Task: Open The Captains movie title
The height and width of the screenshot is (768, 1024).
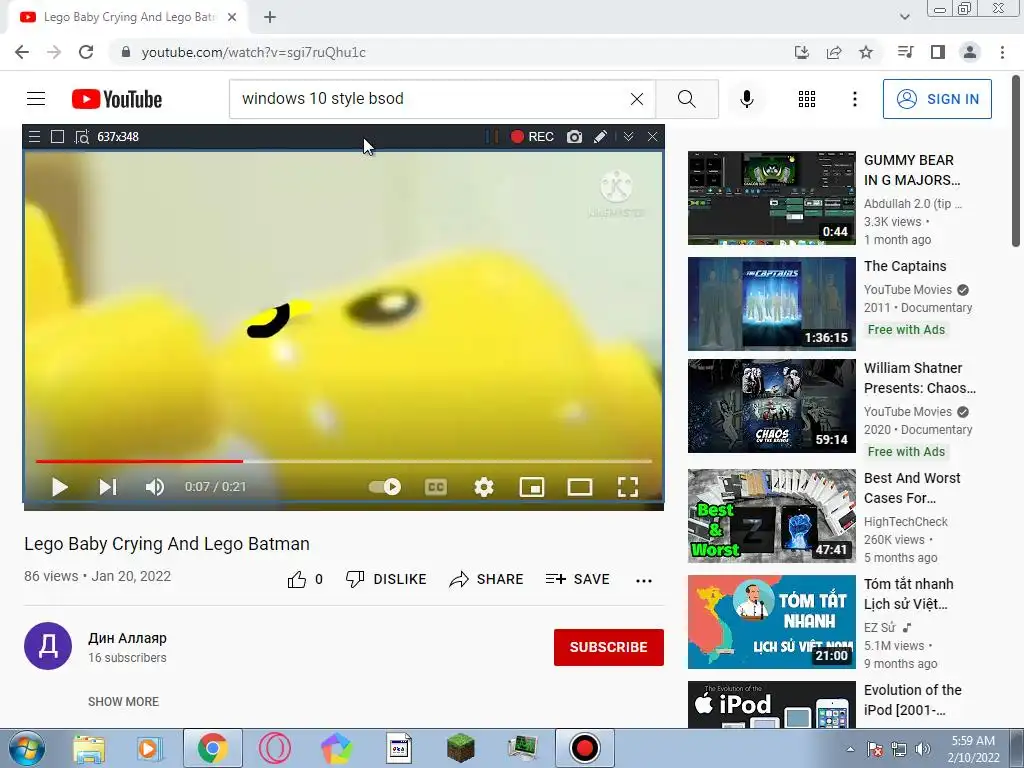Action: 904,266
